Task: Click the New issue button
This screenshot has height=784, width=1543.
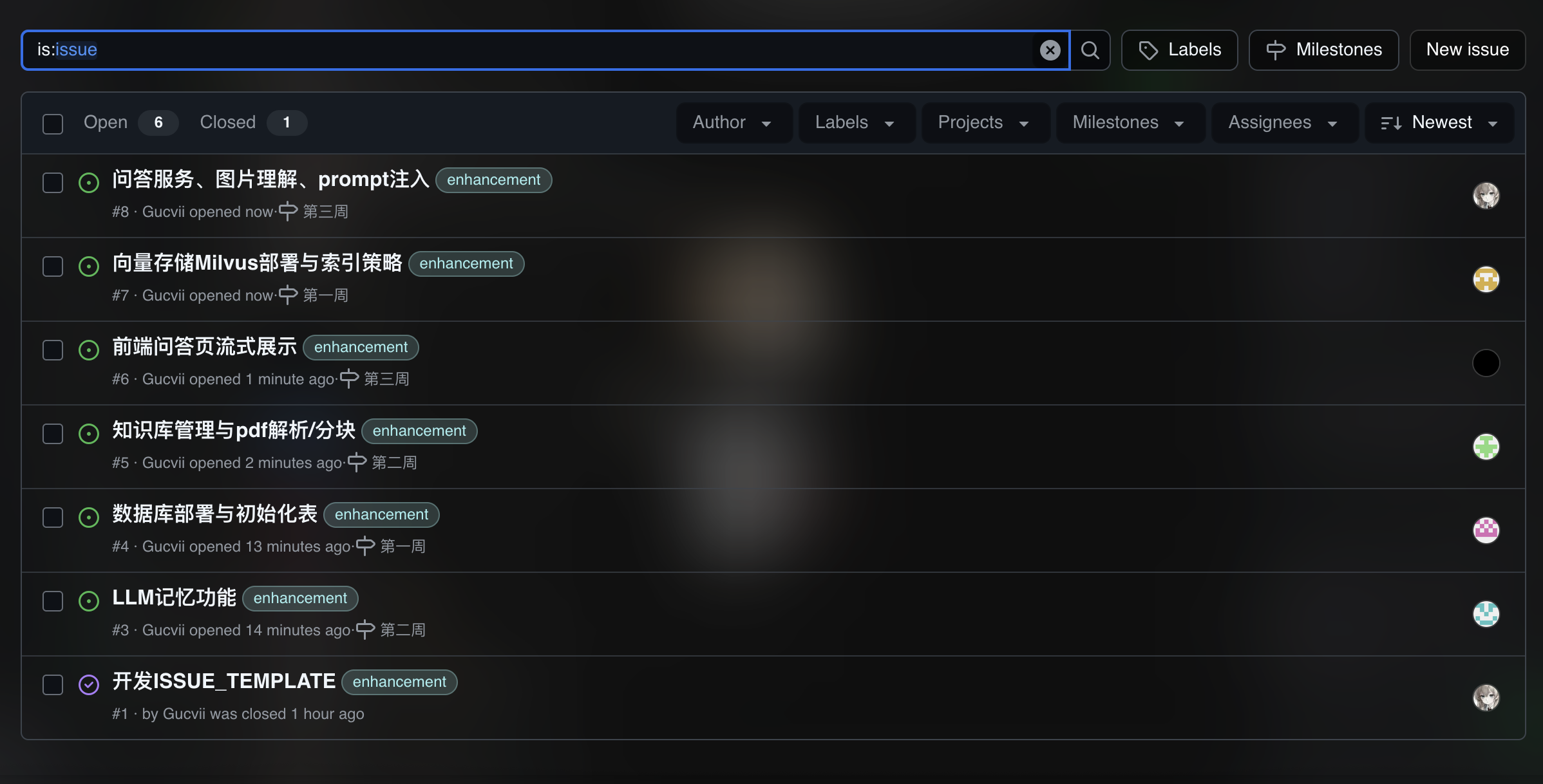Action: [1467, 50]
